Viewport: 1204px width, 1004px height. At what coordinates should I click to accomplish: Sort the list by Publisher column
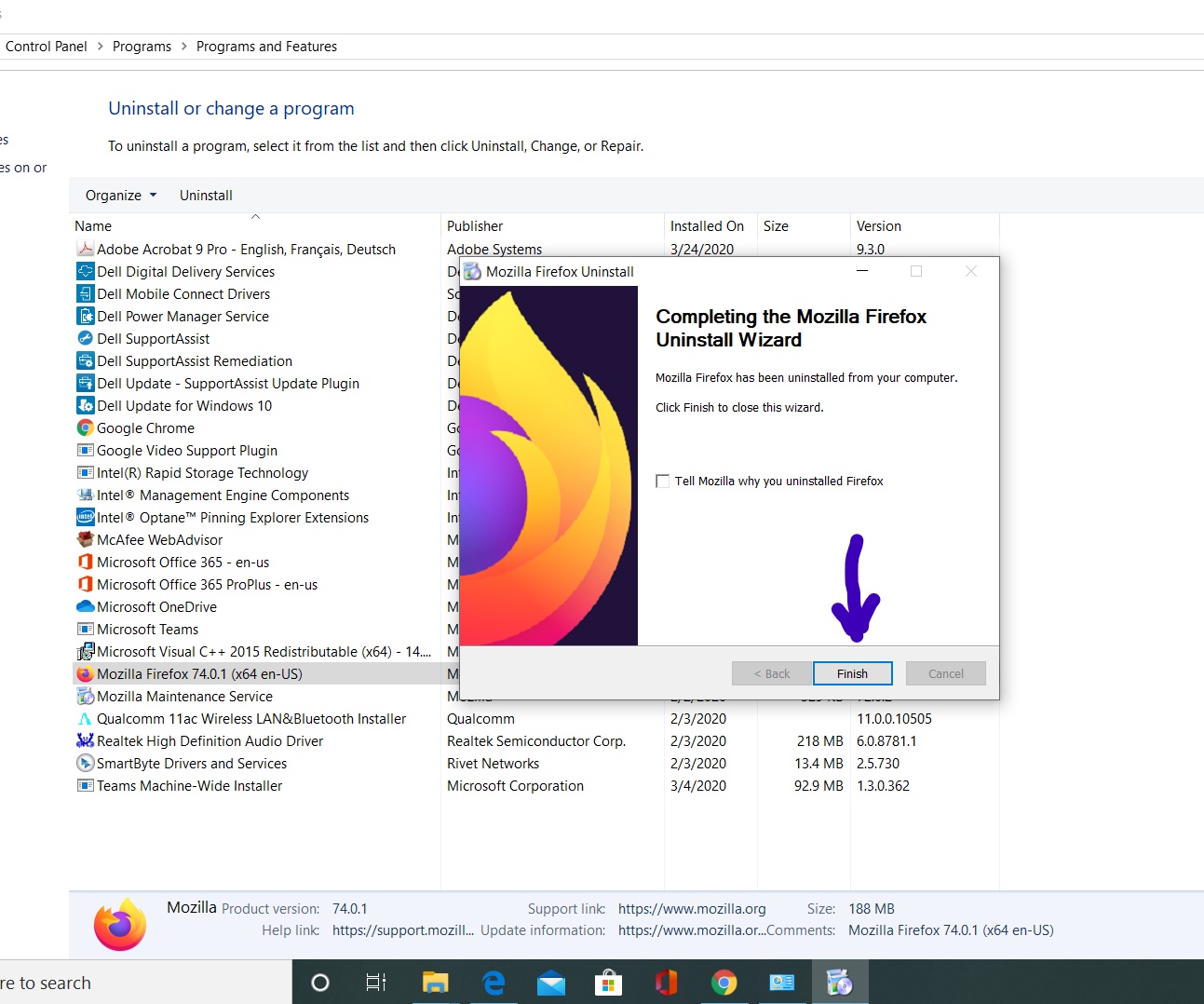[552, 225]
